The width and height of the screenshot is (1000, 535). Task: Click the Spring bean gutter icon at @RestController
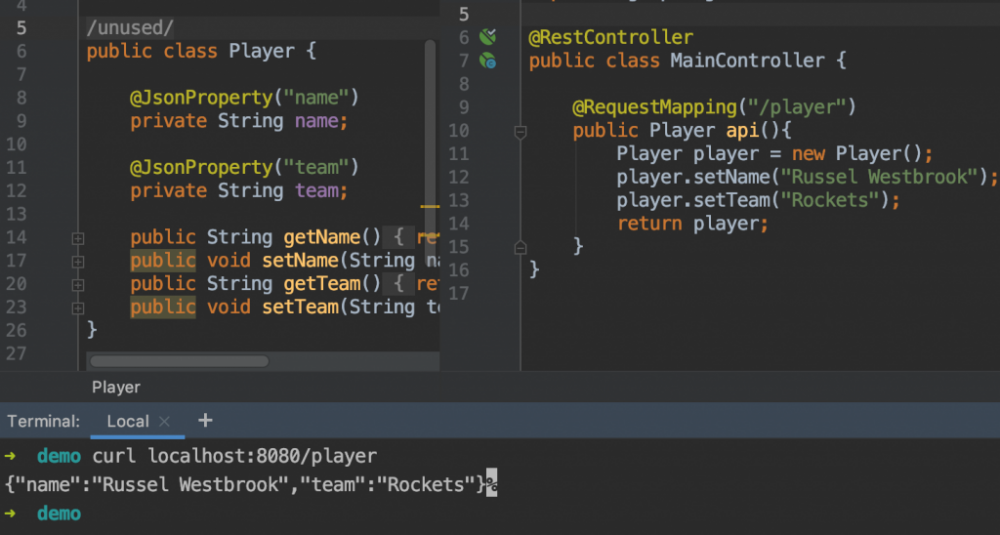pyautogui.click(x=488, y=36)
